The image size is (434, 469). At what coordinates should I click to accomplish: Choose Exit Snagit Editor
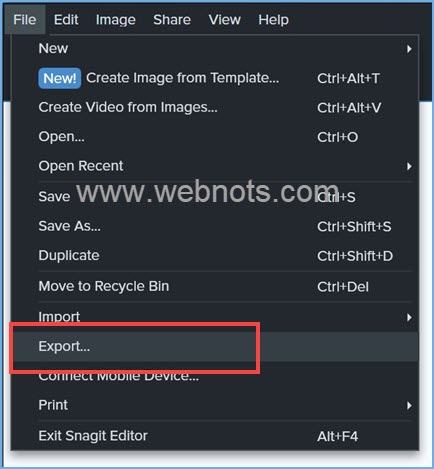click(x=215, y=436)
